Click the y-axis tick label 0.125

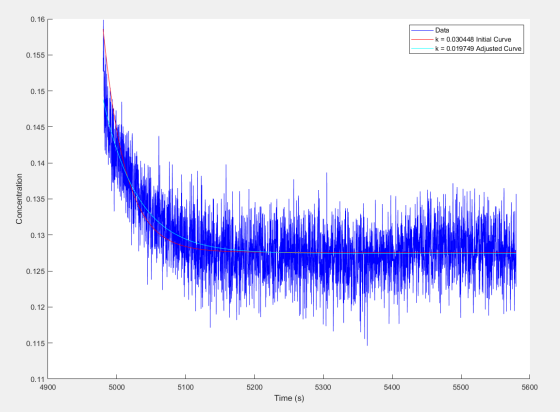click(x=36, y=271)
